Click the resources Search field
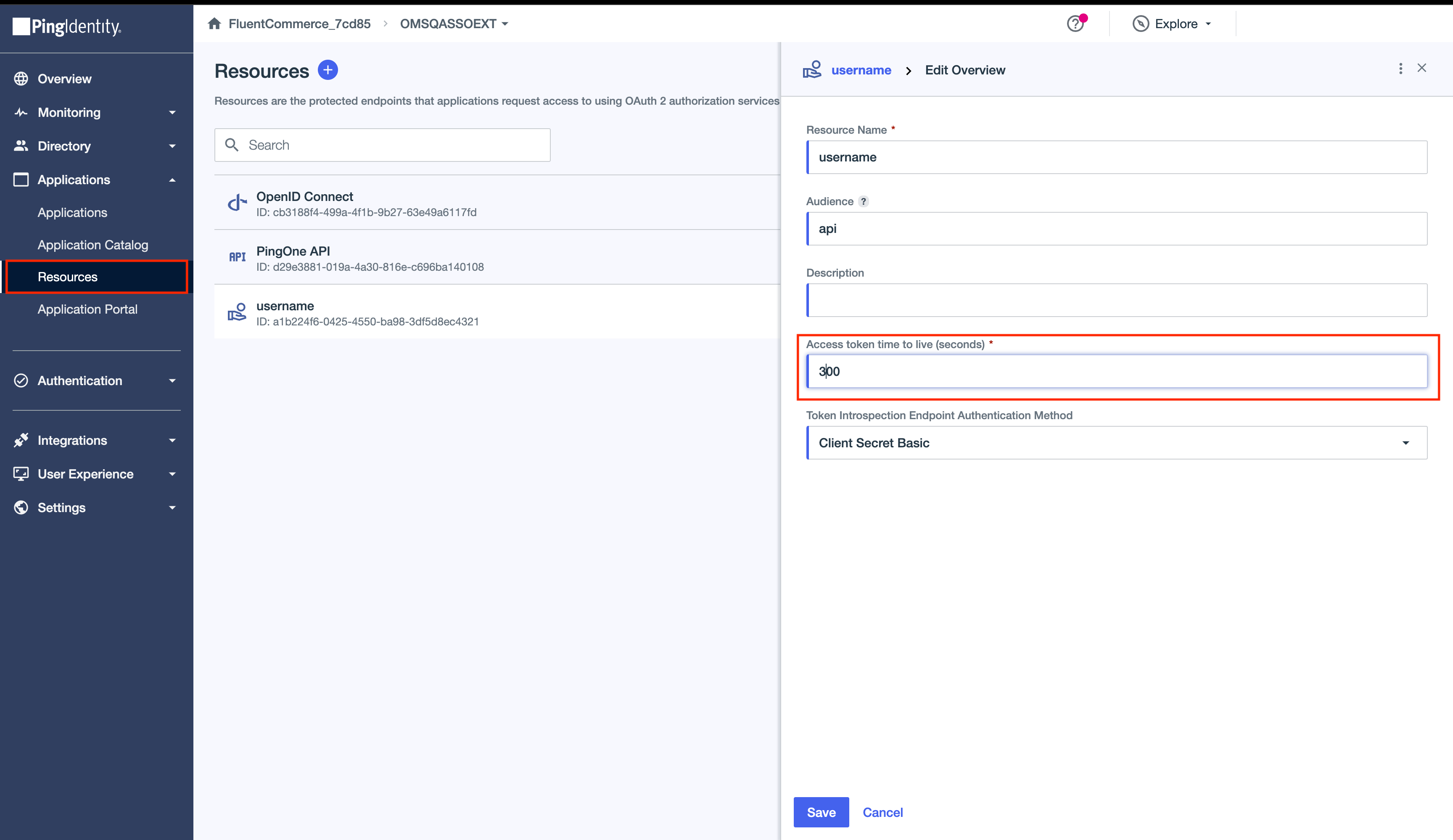Screen dimensions: 1453x840 point(382,145)
